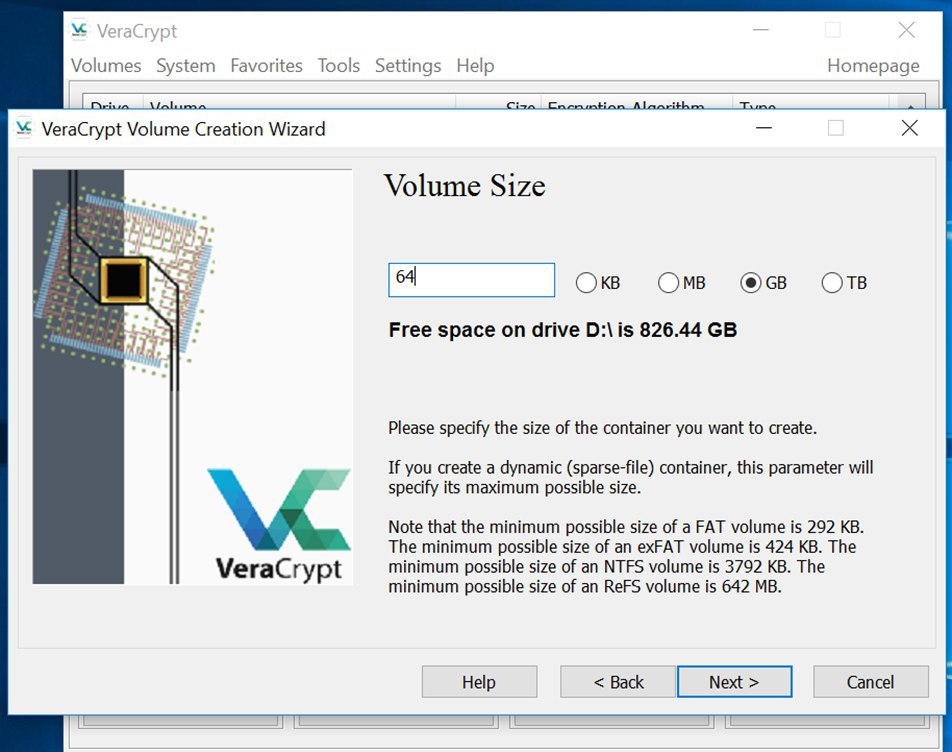Click the wizard Help button
952x752 pixels.
(x=479, y=682)
